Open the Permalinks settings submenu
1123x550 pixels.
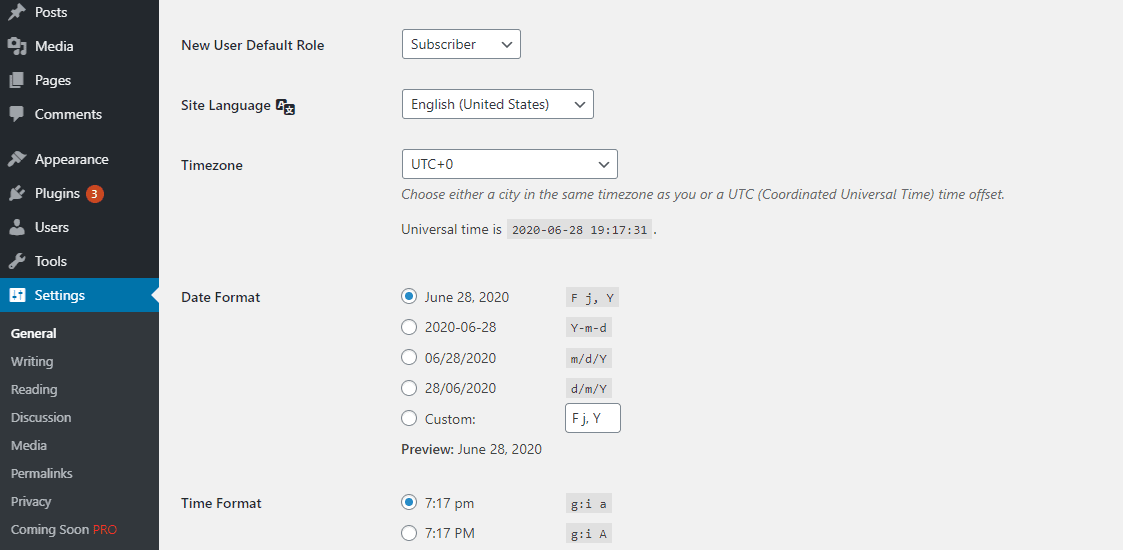[x=42, y=473]
